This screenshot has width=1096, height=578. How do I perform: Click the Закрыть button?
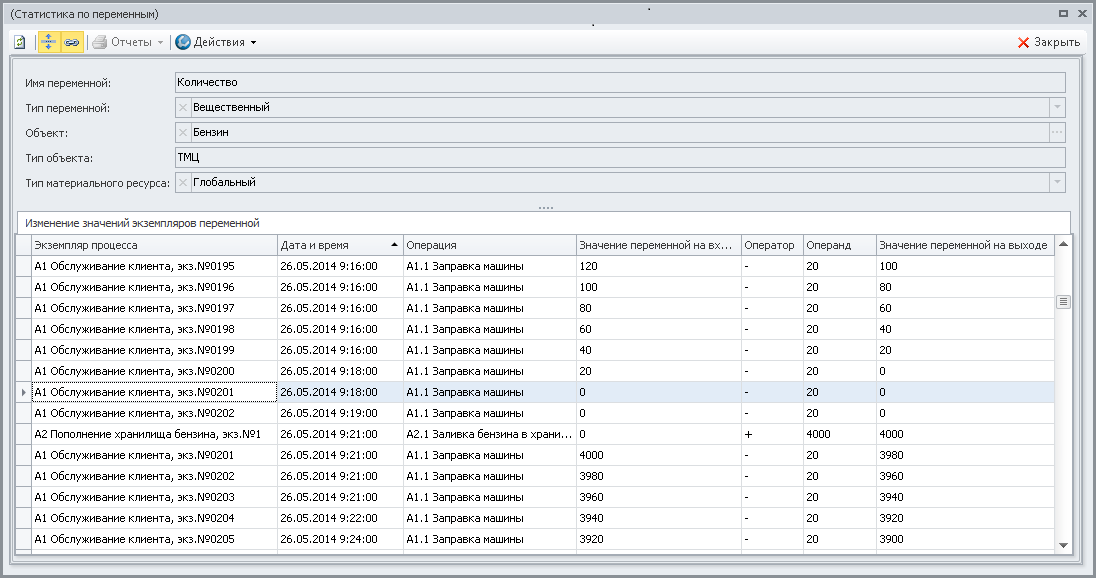point(1048,42)
